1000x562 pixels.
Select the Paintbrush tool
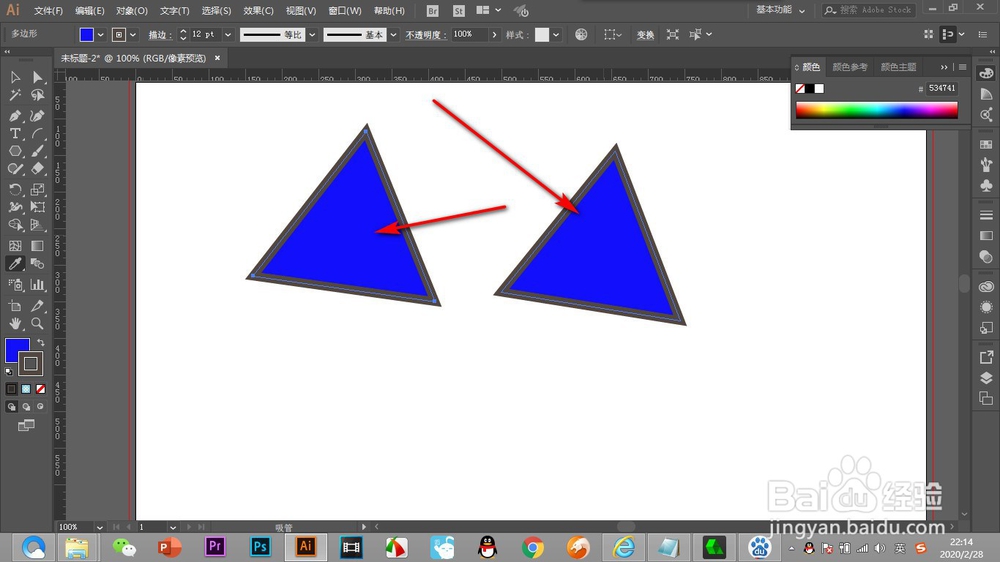pos(38,151)
